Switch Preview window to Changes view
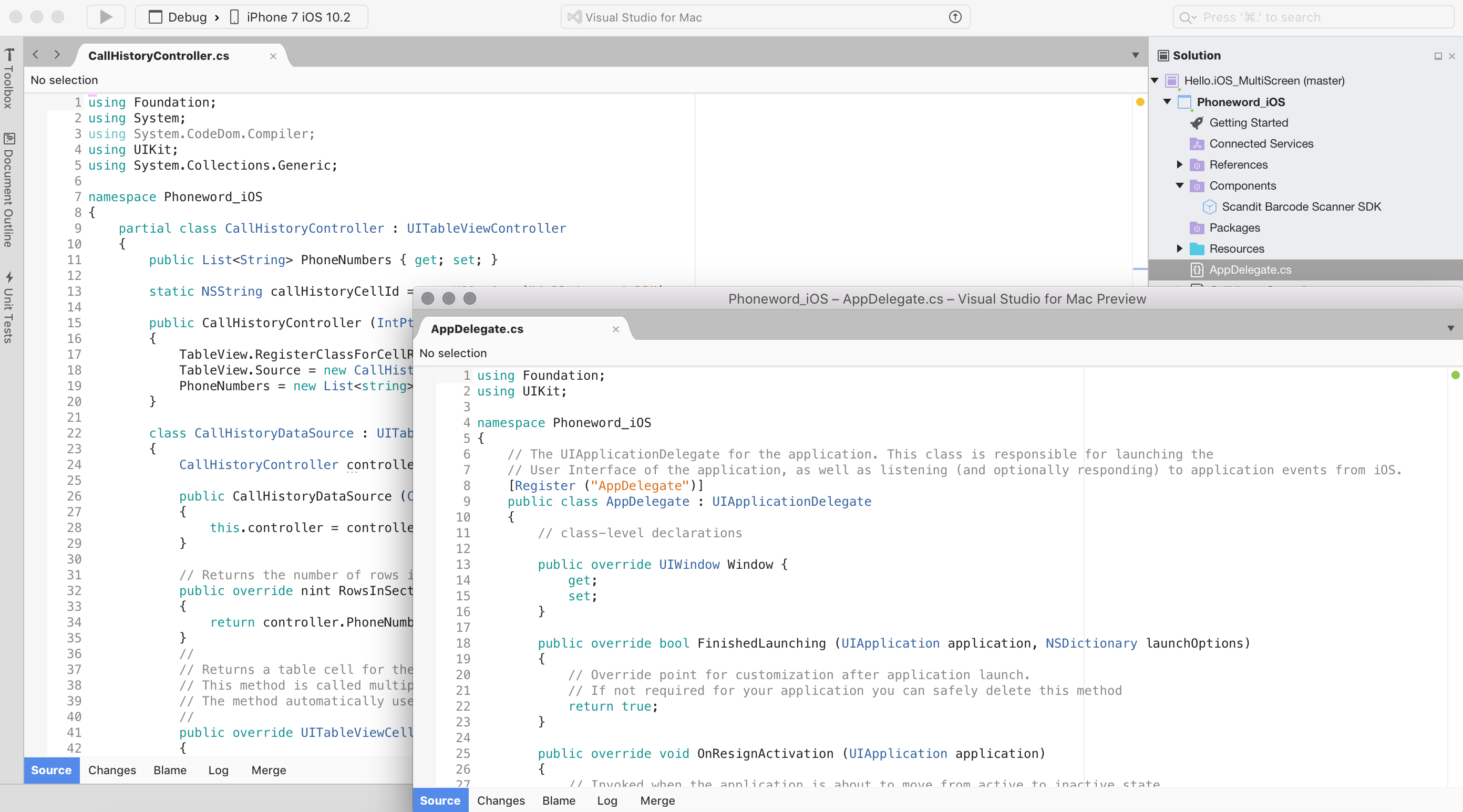 click(x=501, y=800)
